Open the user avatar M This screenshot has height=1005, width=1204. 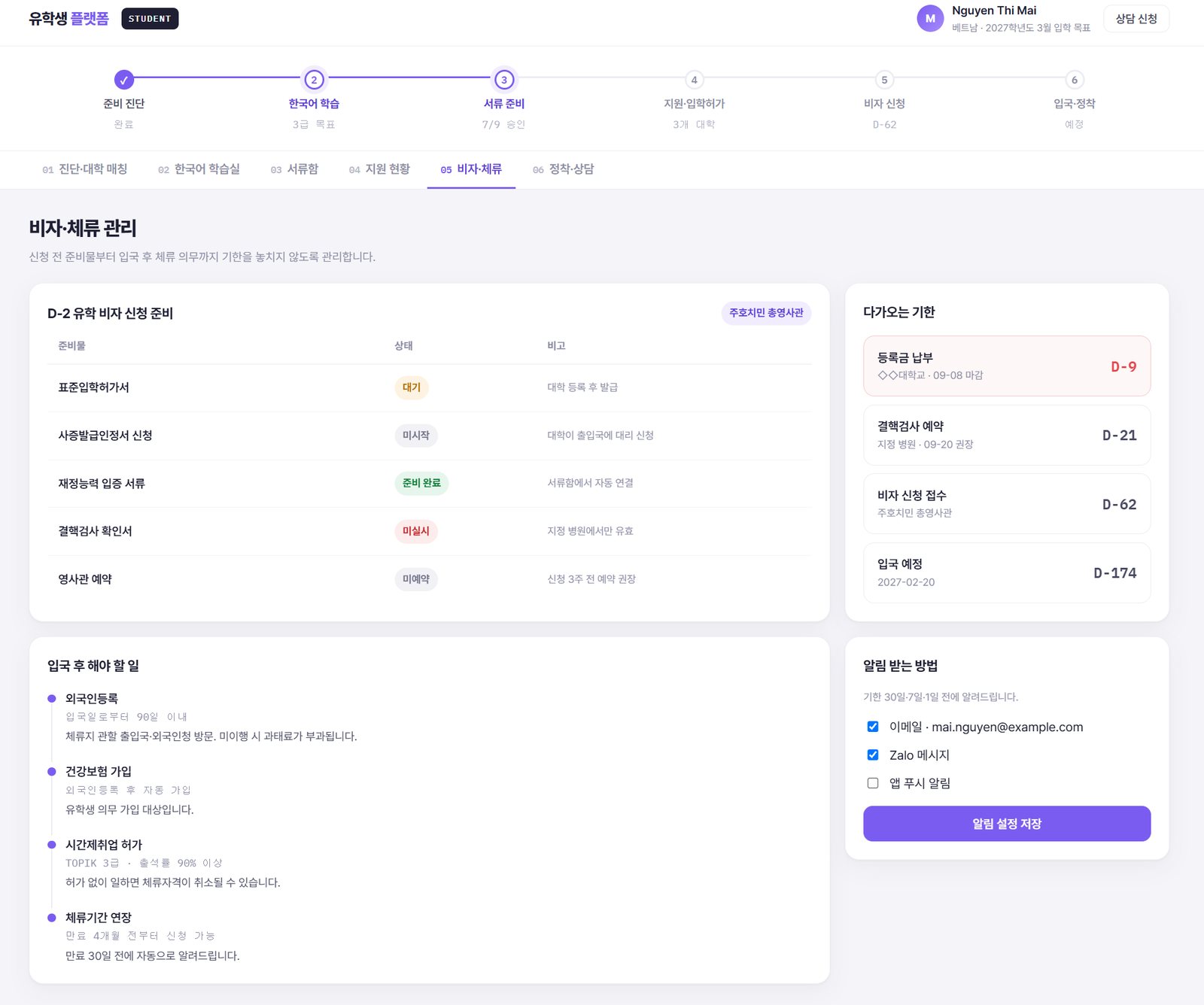[930, 19]
